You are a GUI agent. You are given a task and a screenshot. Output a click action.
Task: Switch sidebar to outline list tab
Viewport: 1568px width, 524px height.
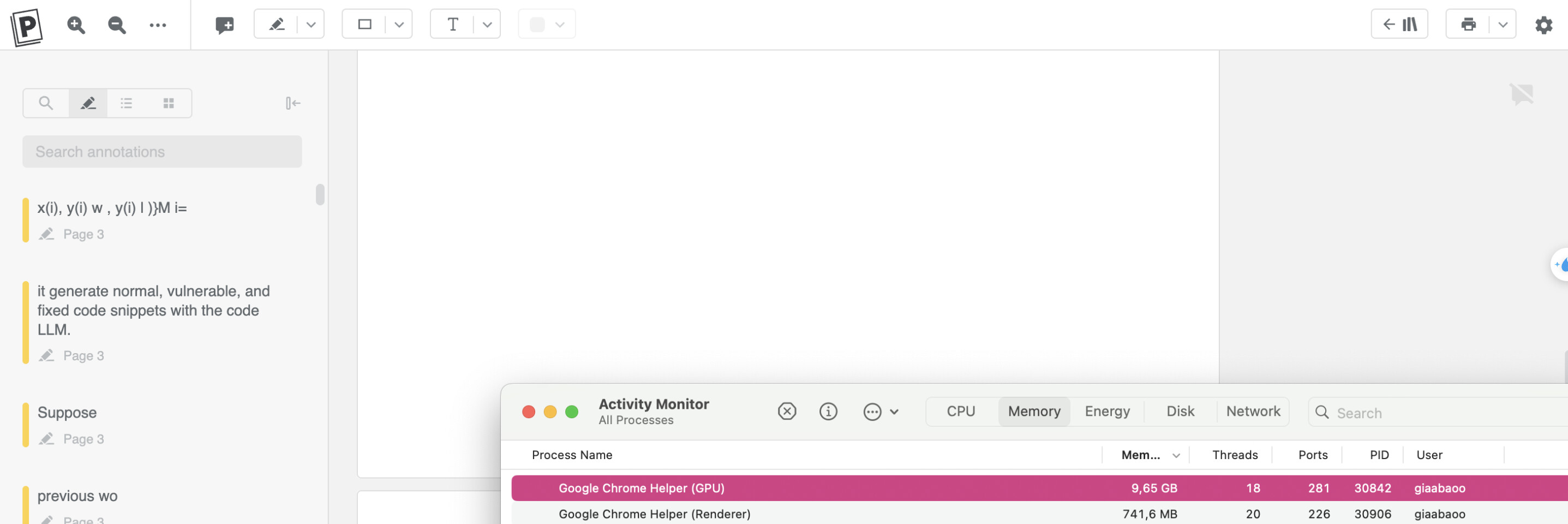127,103
